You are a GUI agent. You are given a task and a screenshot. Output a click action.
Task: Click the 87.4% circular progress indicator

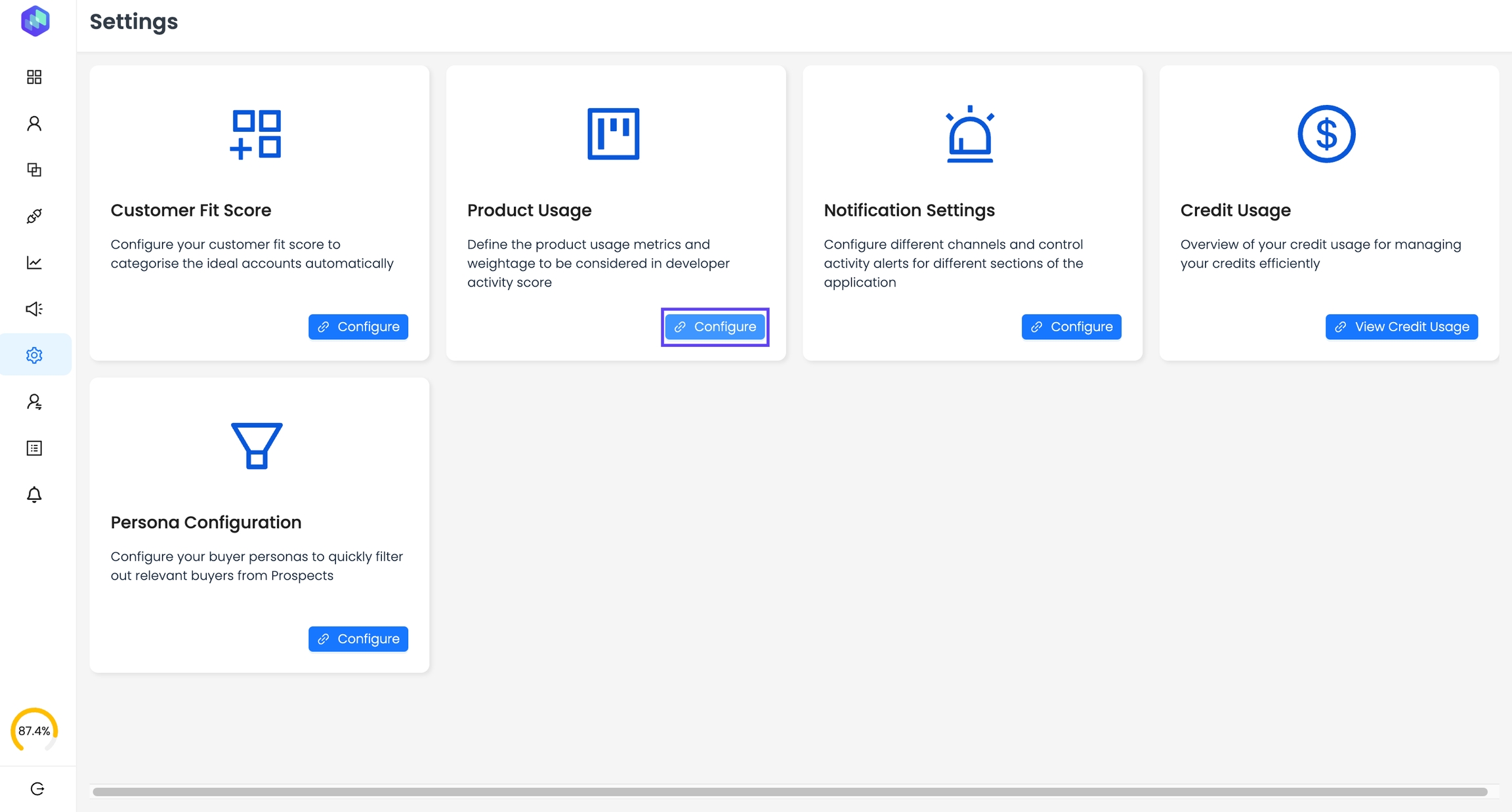(x=34, y=731)
